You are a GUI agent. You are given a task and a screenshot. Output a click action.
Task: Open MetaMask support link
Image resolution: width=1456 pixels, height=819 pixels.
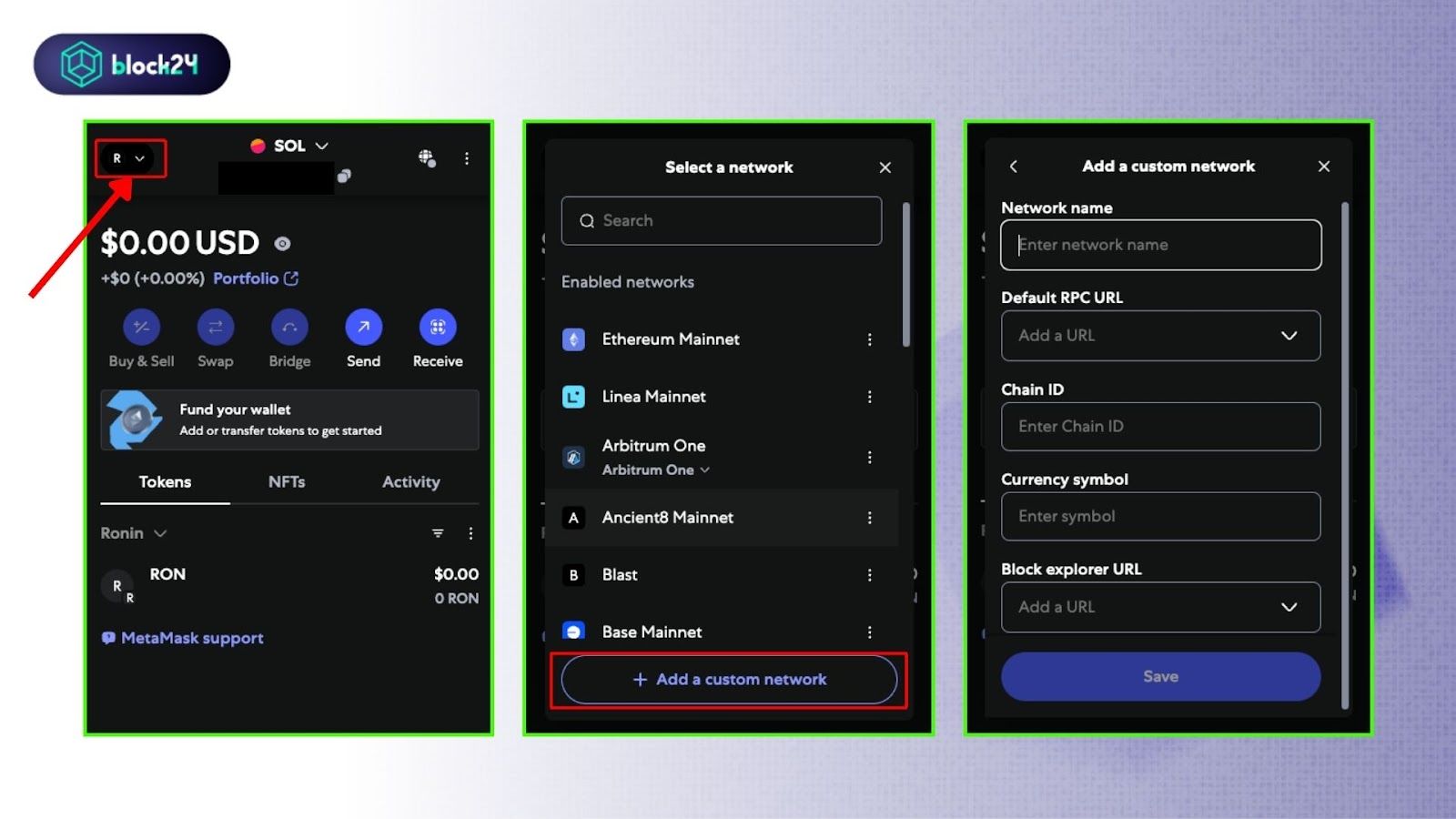click(183, 638)
